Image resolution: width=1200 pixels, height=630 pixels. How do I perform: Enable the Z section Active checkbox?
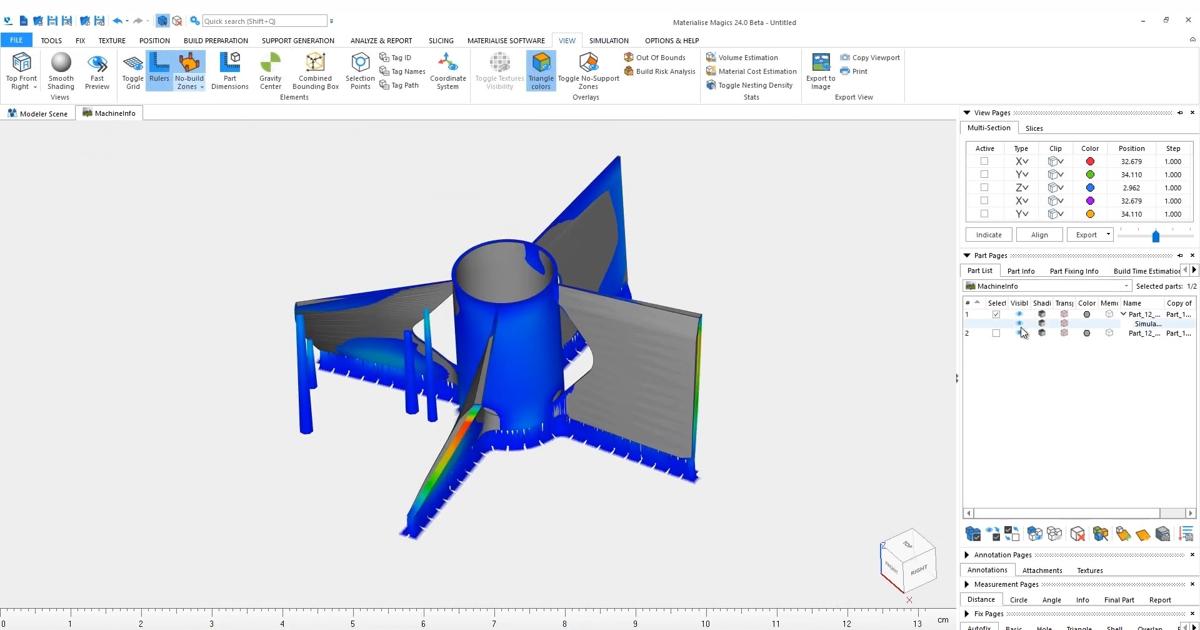[x=984, y=187]
